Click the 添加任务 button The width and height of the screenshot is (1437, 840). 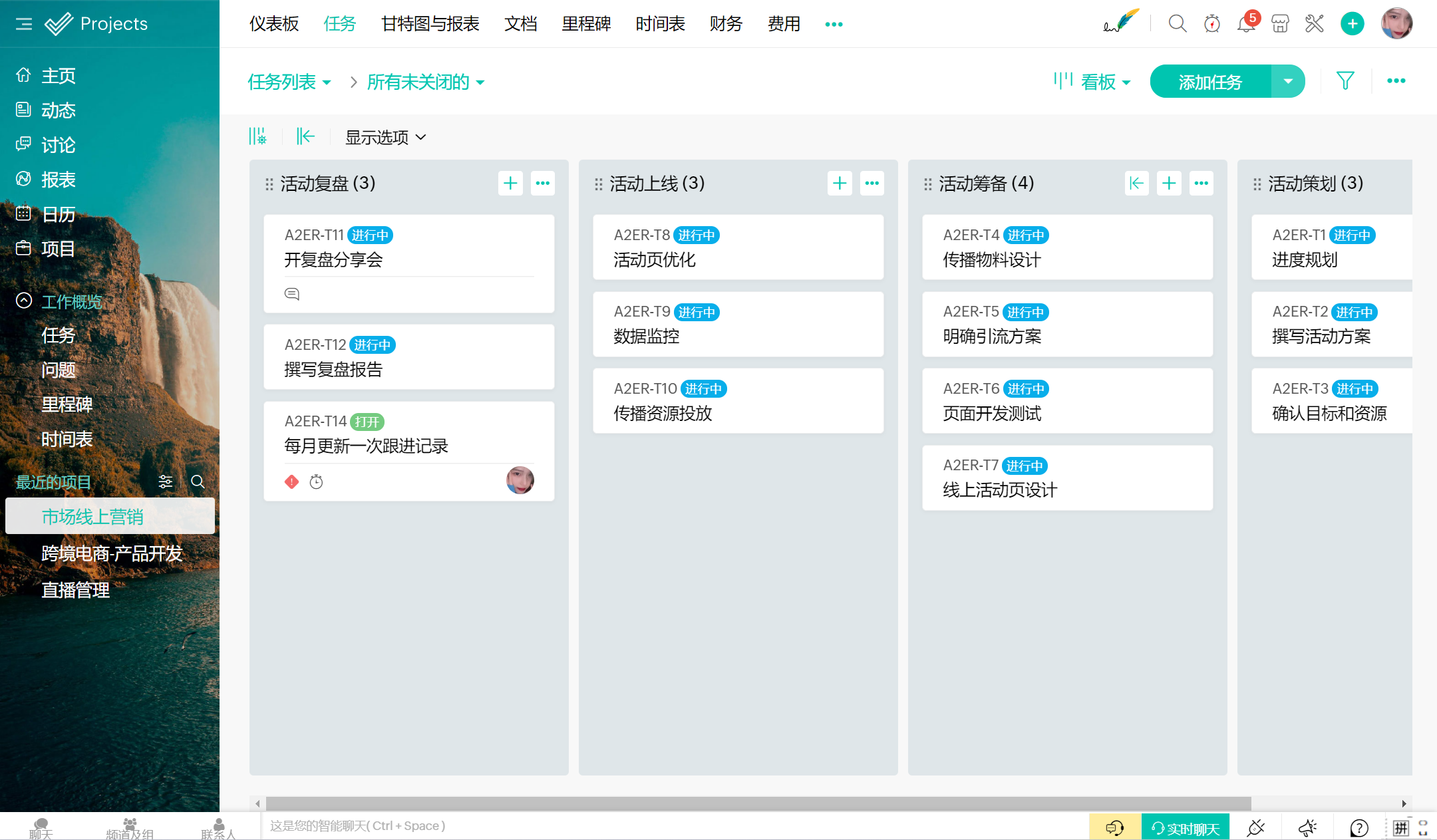point(1210,82)
